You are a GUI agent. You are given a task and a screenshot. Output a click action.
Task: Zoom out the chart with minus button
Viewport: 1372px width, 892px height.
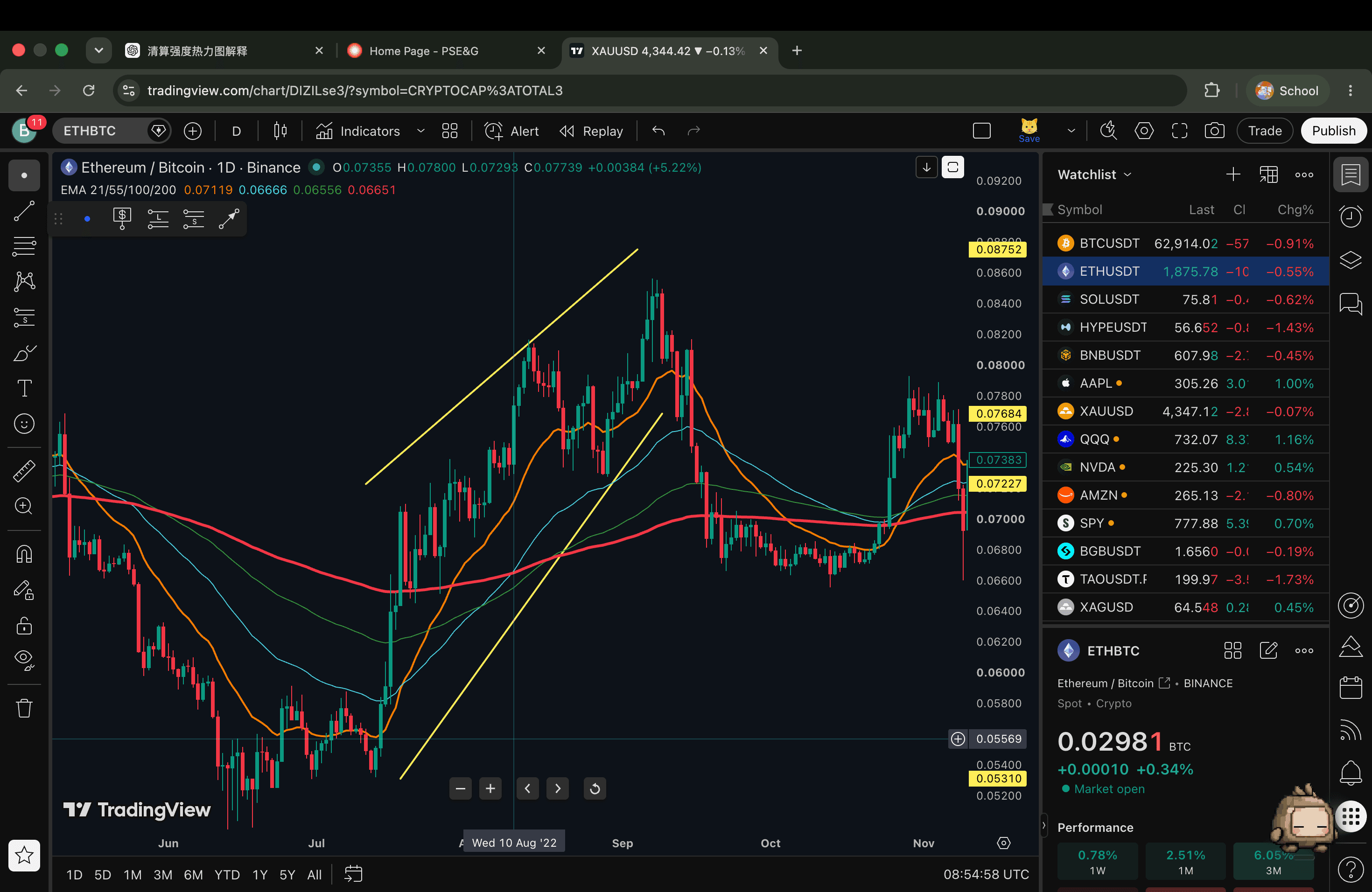[x=460, y=788]
